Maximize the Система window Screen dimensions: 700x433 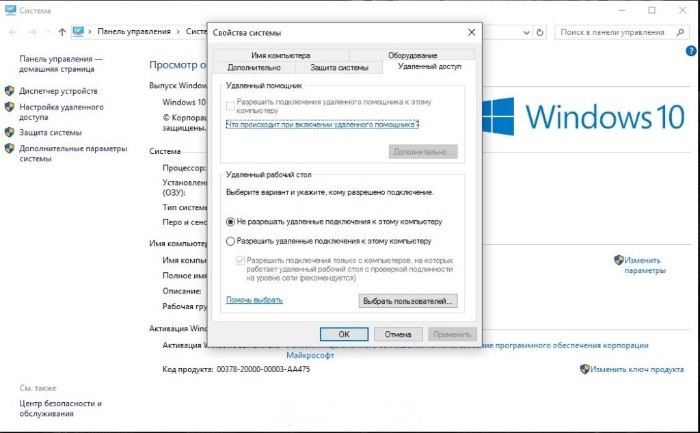point(652,10)
